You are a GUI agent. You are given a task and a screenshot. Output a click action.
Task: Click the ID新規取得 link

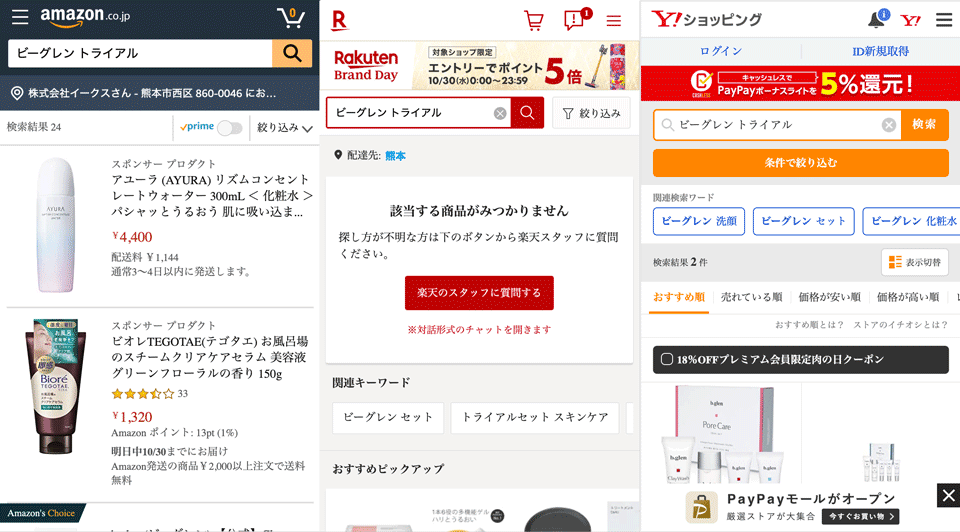(880, 51)
